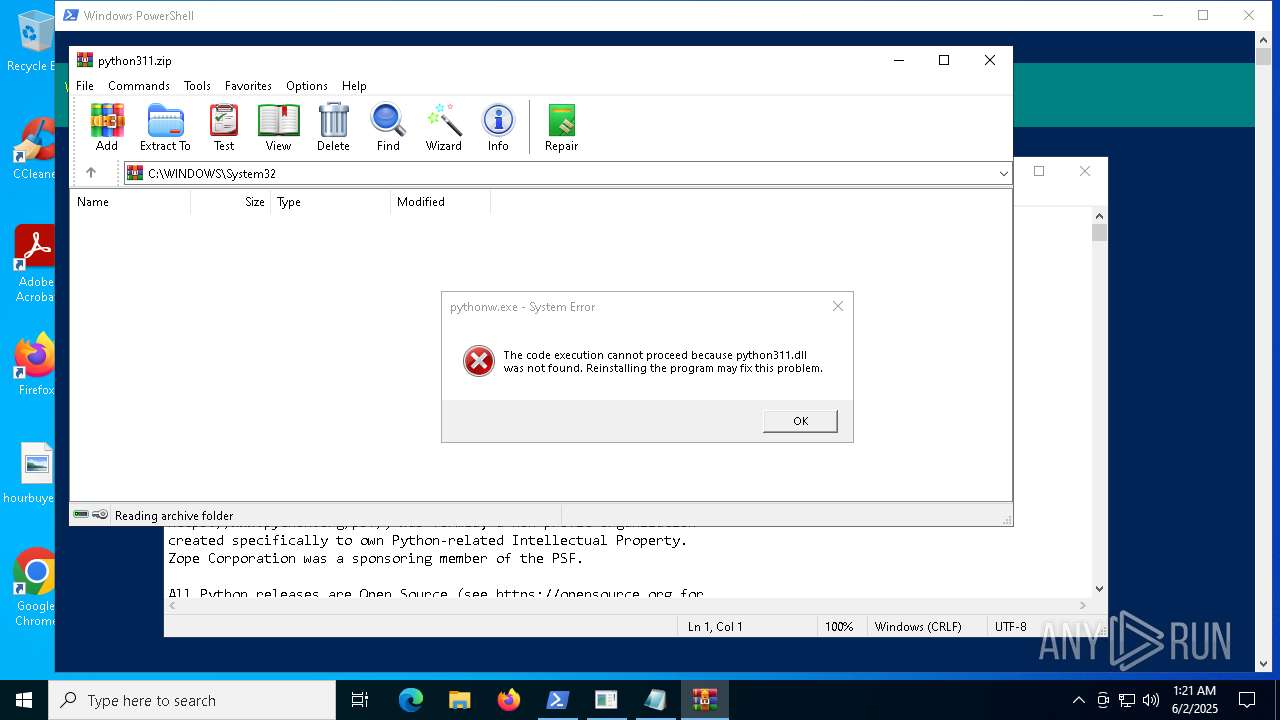Click the Repair archive toolbar icon
The width and height of the screenshot is (1280, 720).
tap(561, 127)
